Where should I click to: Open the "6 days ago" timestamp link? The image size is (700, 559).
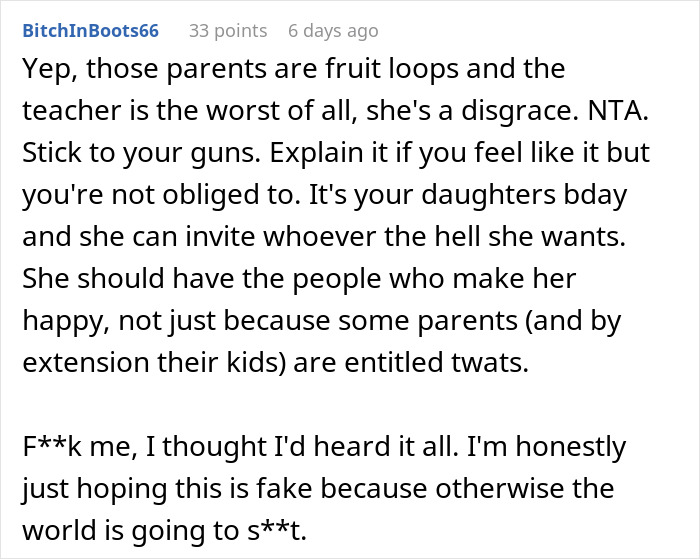333,31
